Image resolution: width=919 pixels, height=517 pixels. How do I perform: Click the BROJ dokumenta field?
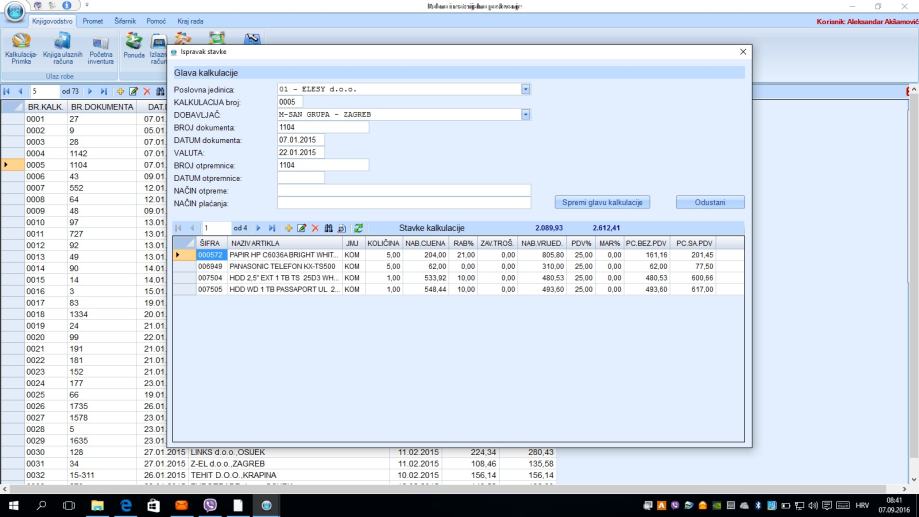pos(323,127)
